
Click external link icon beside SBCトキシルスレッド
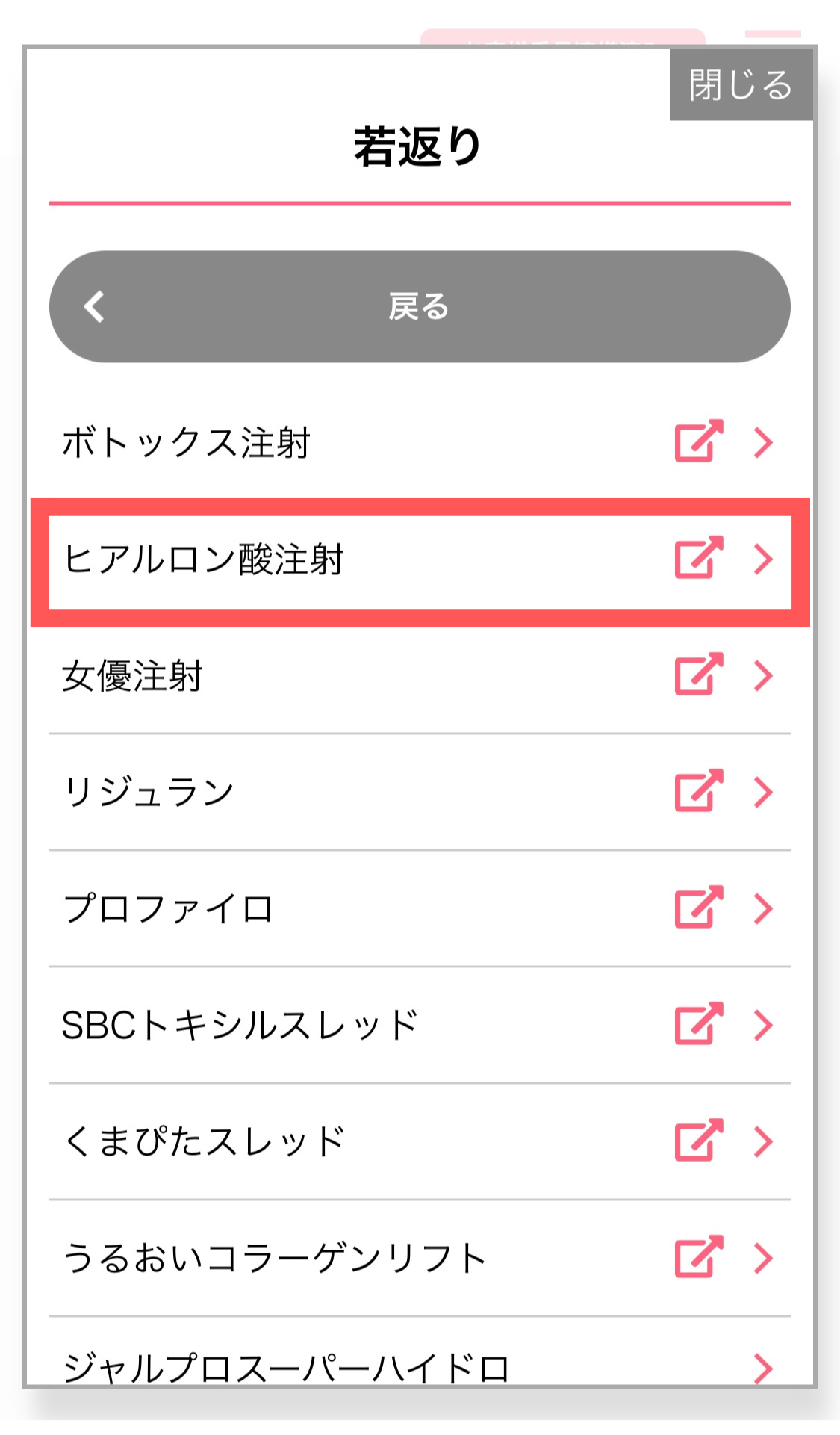[x=698, y=1024]
